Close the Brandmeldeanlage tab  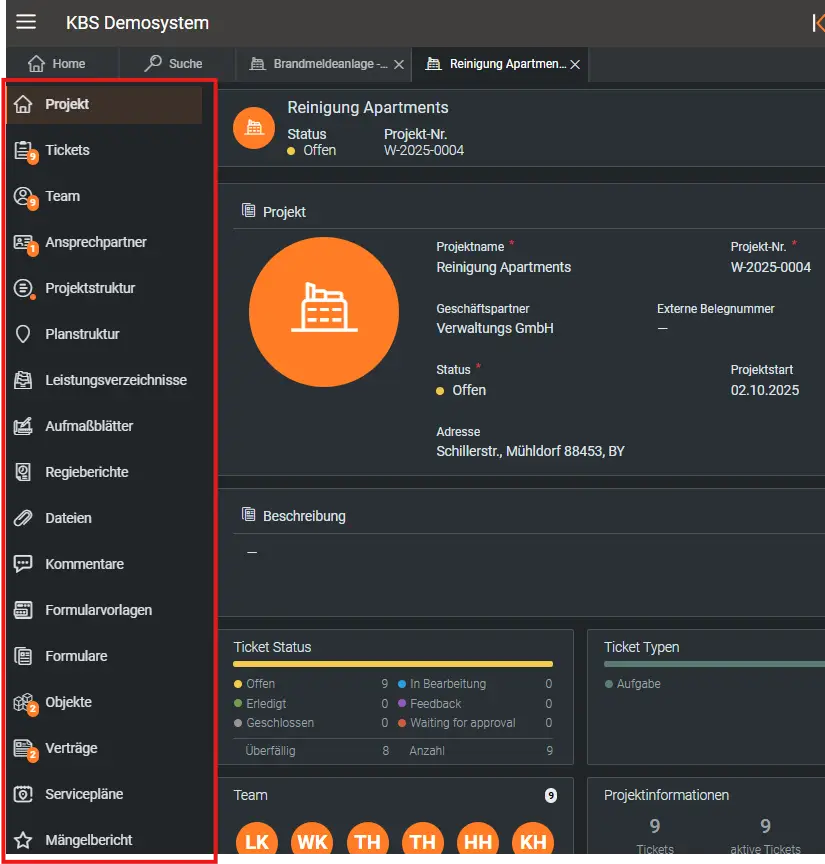pyautogui.click(x=399, y=64)
